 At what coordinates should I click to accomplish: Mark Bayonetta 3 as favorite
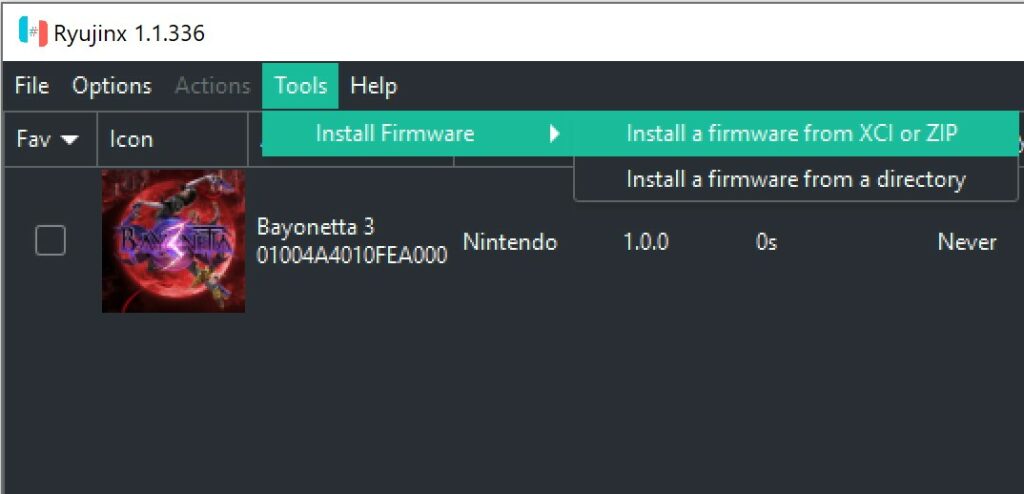(x=50, y=240)
